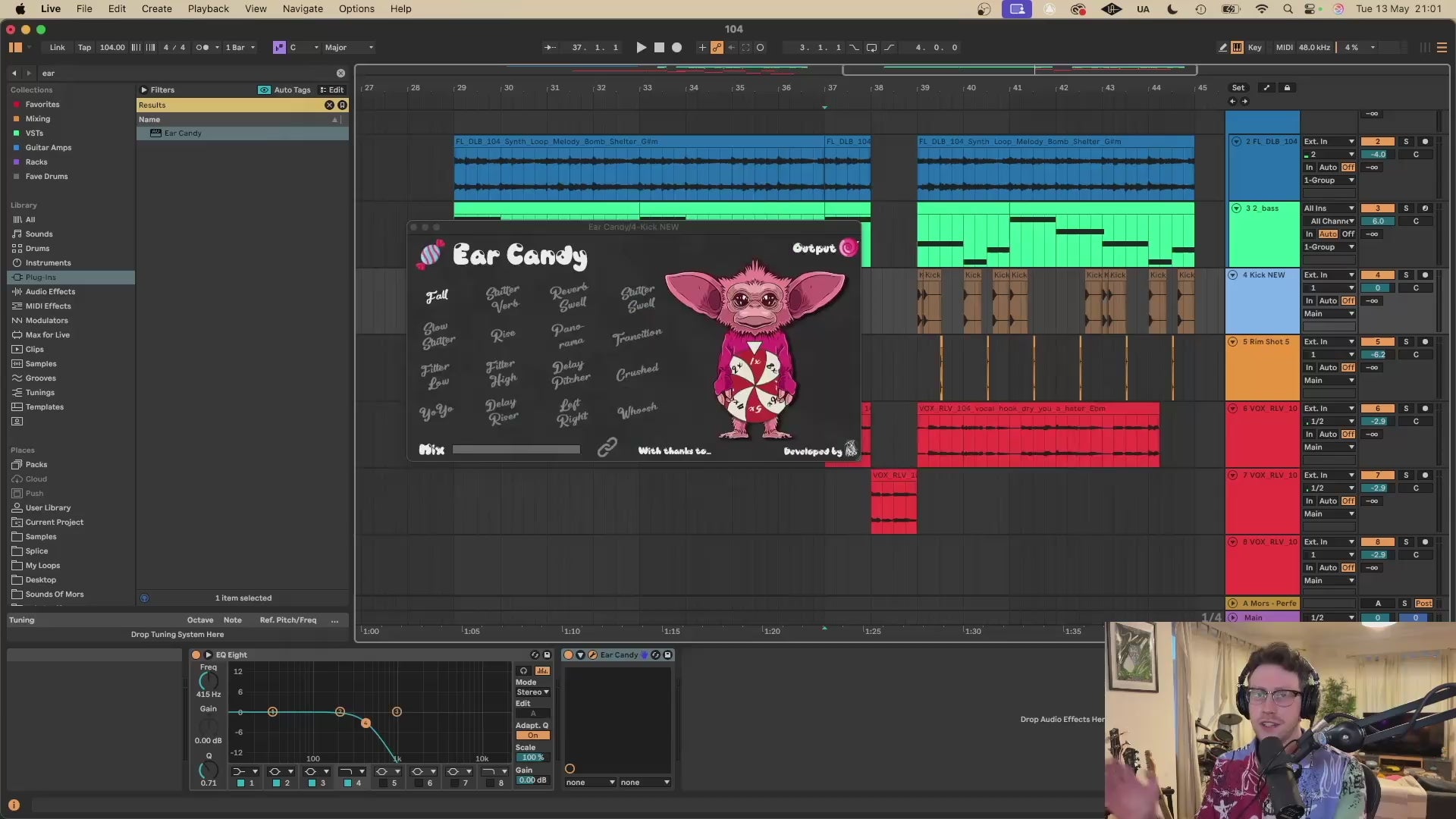This screenshot has height=819, width=1456.
Task: Open the 1 Bar quantization dropdown
Action: 240,47
